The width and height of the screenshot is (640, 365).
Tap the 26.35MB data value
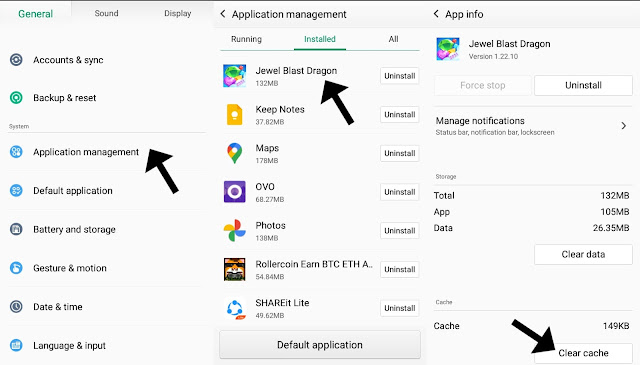click(x=611, y=228)
